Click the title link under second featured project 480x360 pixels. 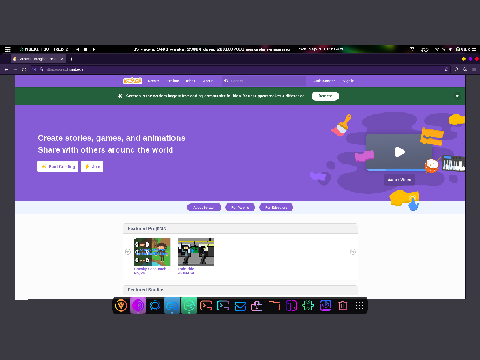(x=186, y=268)
